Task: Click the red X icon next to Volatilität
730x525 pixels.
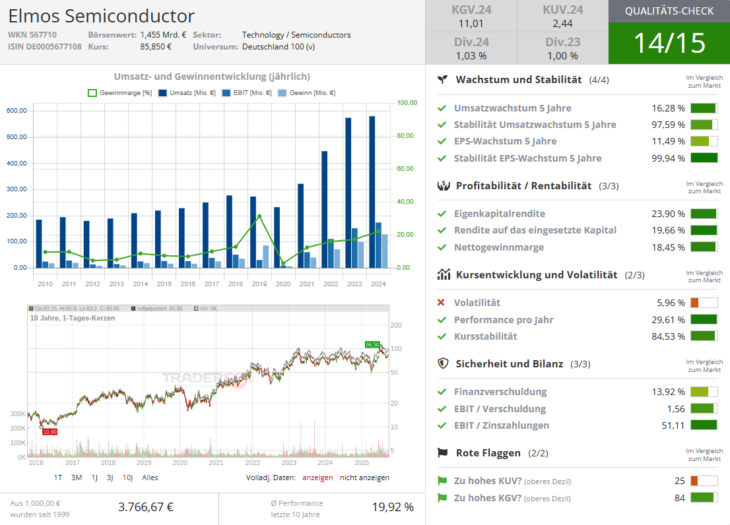Action: pos(442,302)
